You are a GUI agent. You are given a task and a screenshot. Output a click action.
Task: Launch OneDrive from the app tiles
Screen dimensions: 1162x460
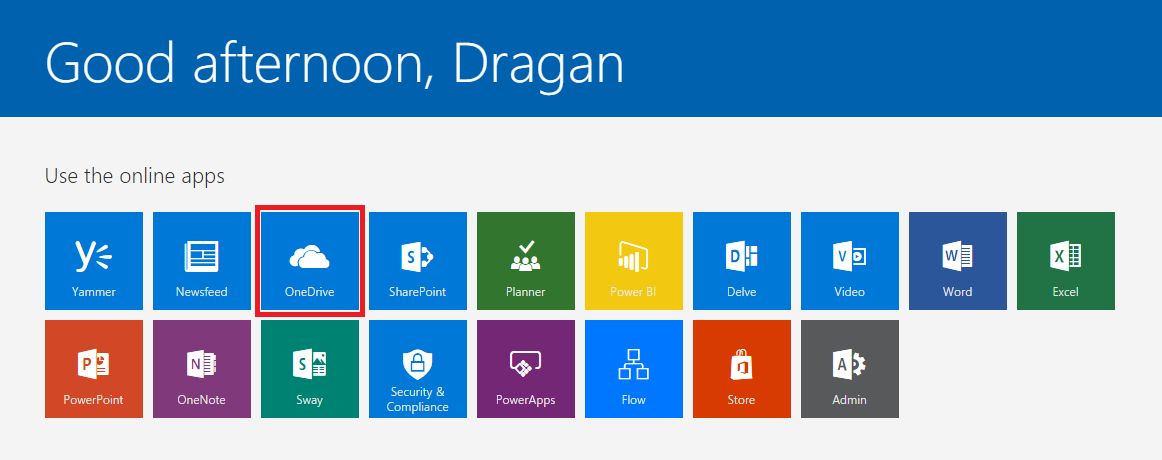pyautogui.click(x=310, y=261)
